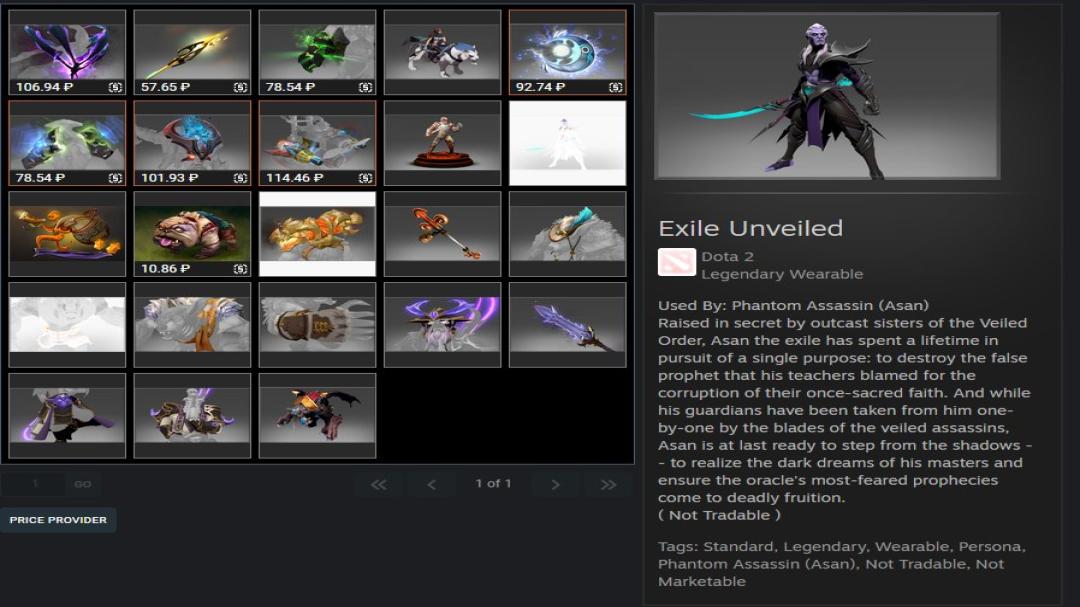Choose the purple crystal sword item
Viewport: 1080px width, 607px height.
pos(568,325)
